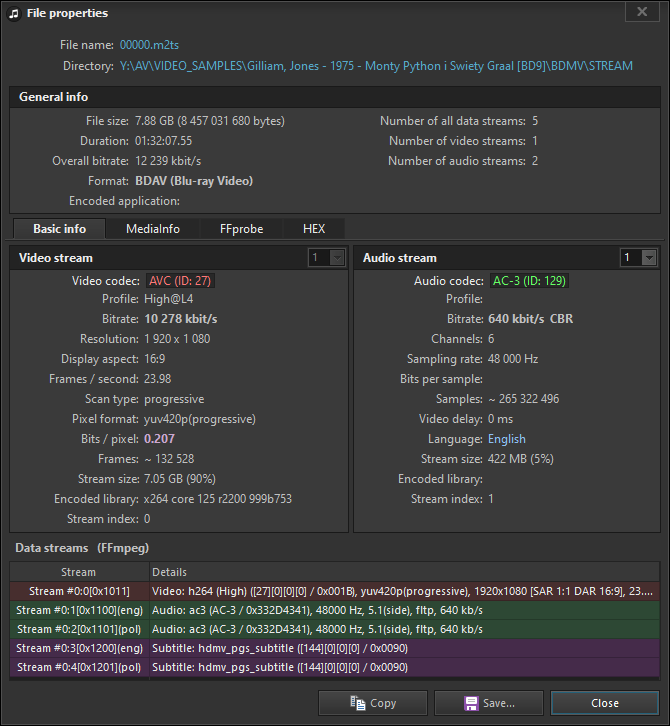Click the AC-3 (ID: 129) codec badge

[529, 281]
